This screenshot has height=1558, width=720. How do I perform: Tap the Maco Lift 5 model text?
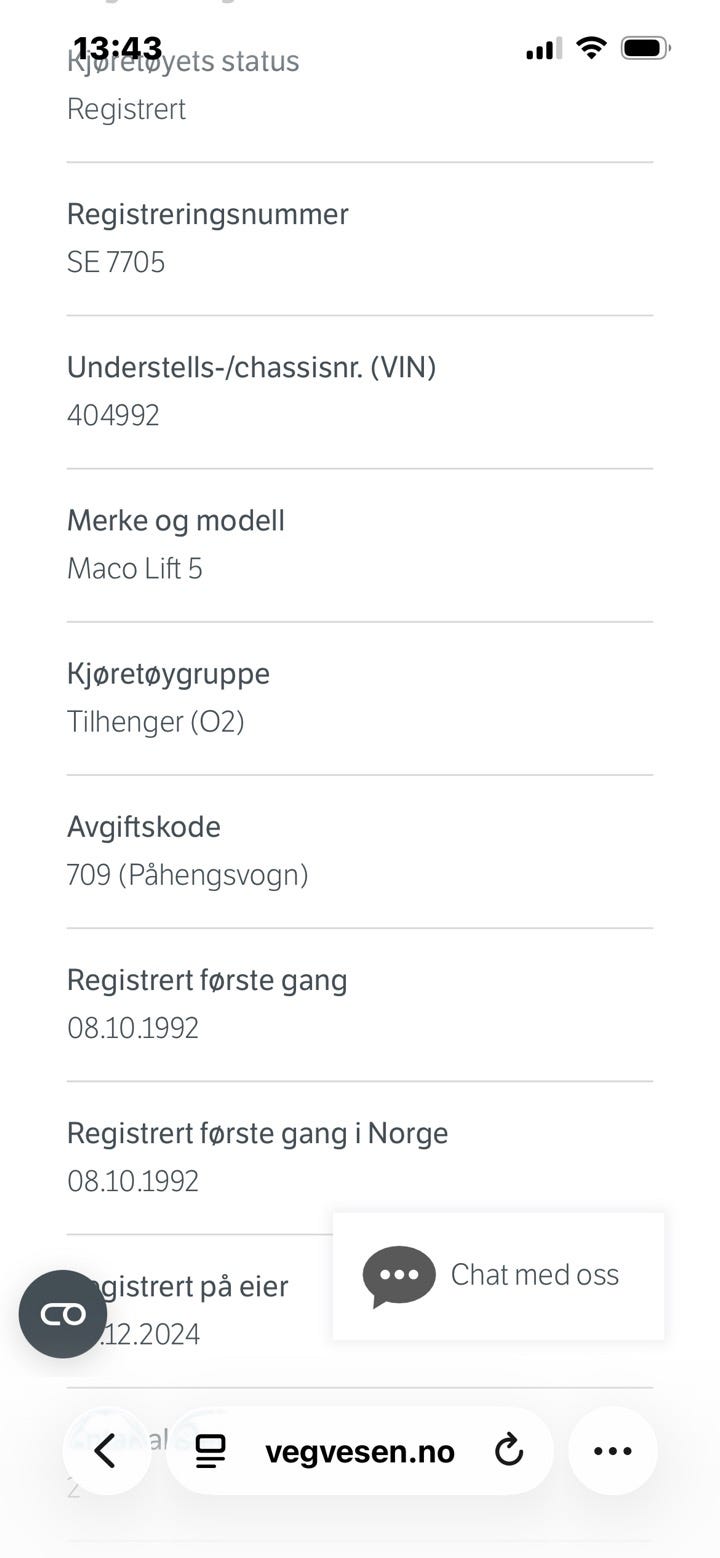click(x=135, y=569)
